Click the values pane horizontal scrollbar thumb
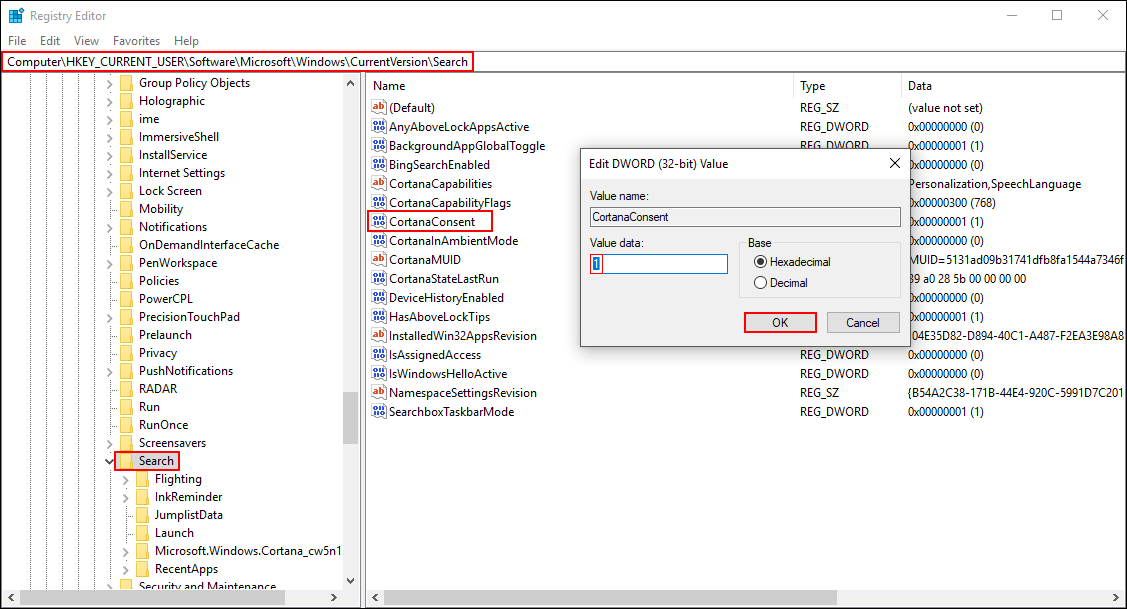Image resolution: width=1127 pixels, height=609 pixels. click(610, 597)
